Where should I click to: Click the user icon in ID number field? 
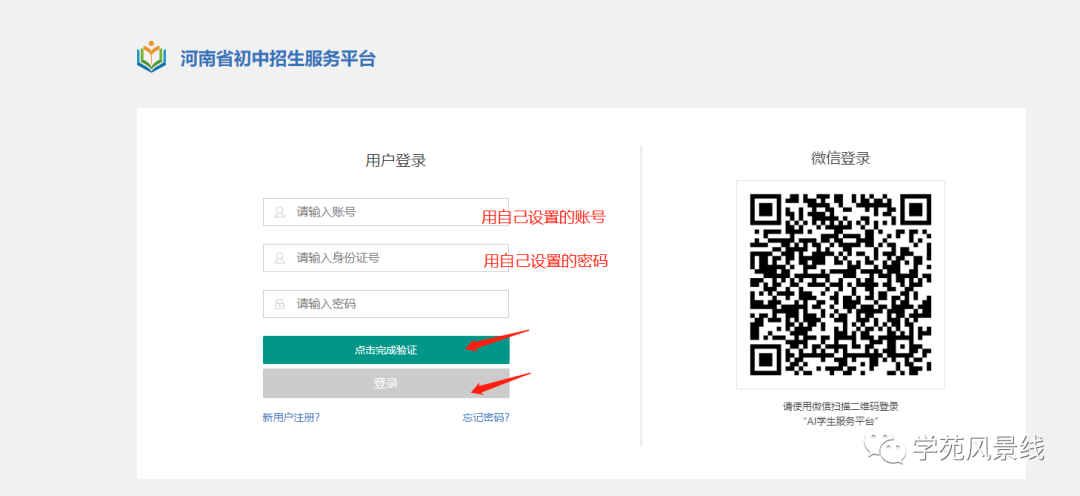(x=280, y=258)
